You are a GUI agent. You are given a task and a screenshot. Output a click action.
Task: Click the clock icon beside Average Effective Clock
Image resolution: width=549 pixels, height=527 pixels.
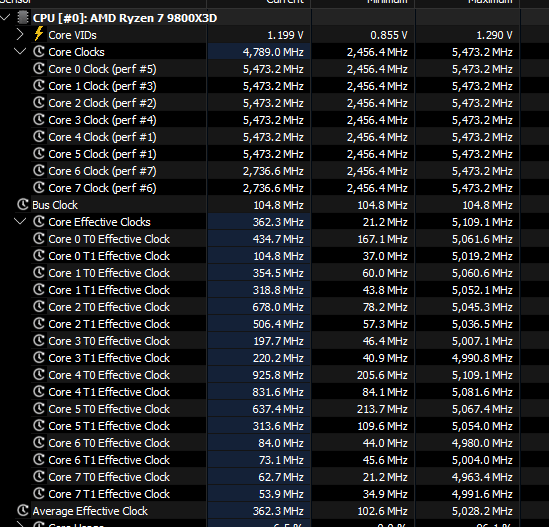(23, 511)
